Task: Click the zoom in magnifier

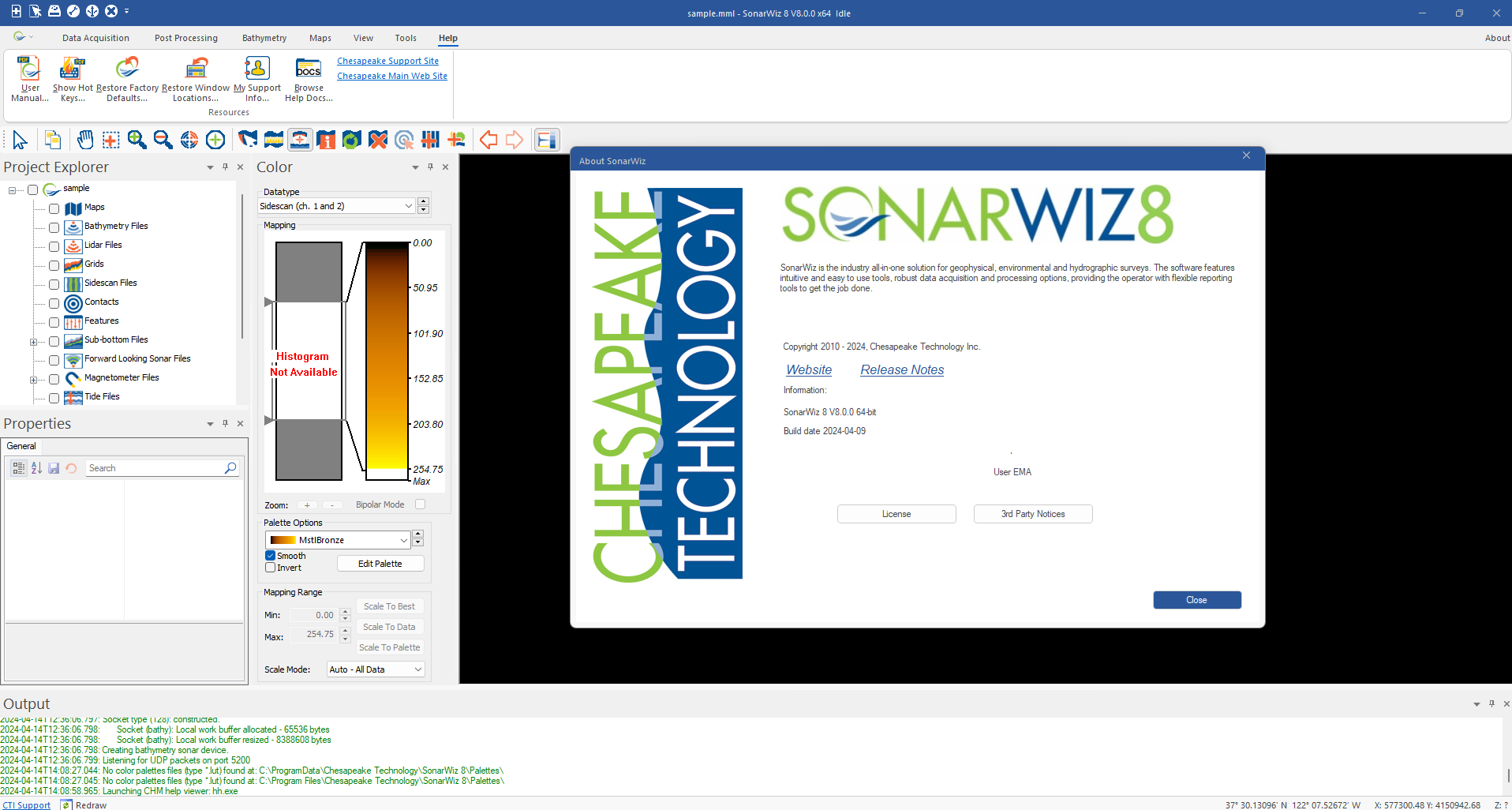Action: 137,140
